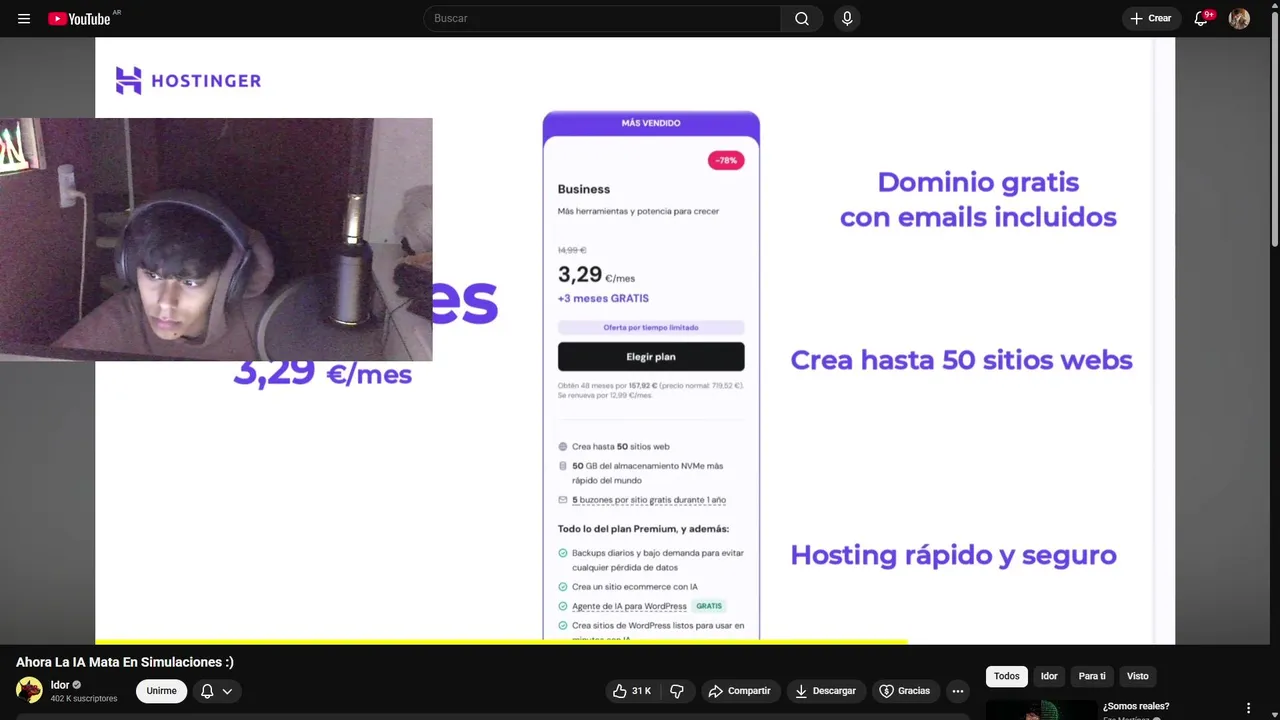The width and height of the screenshot is (1280, 720).
Task: Open more actions ellipsis menu
Action: [958, 691]
